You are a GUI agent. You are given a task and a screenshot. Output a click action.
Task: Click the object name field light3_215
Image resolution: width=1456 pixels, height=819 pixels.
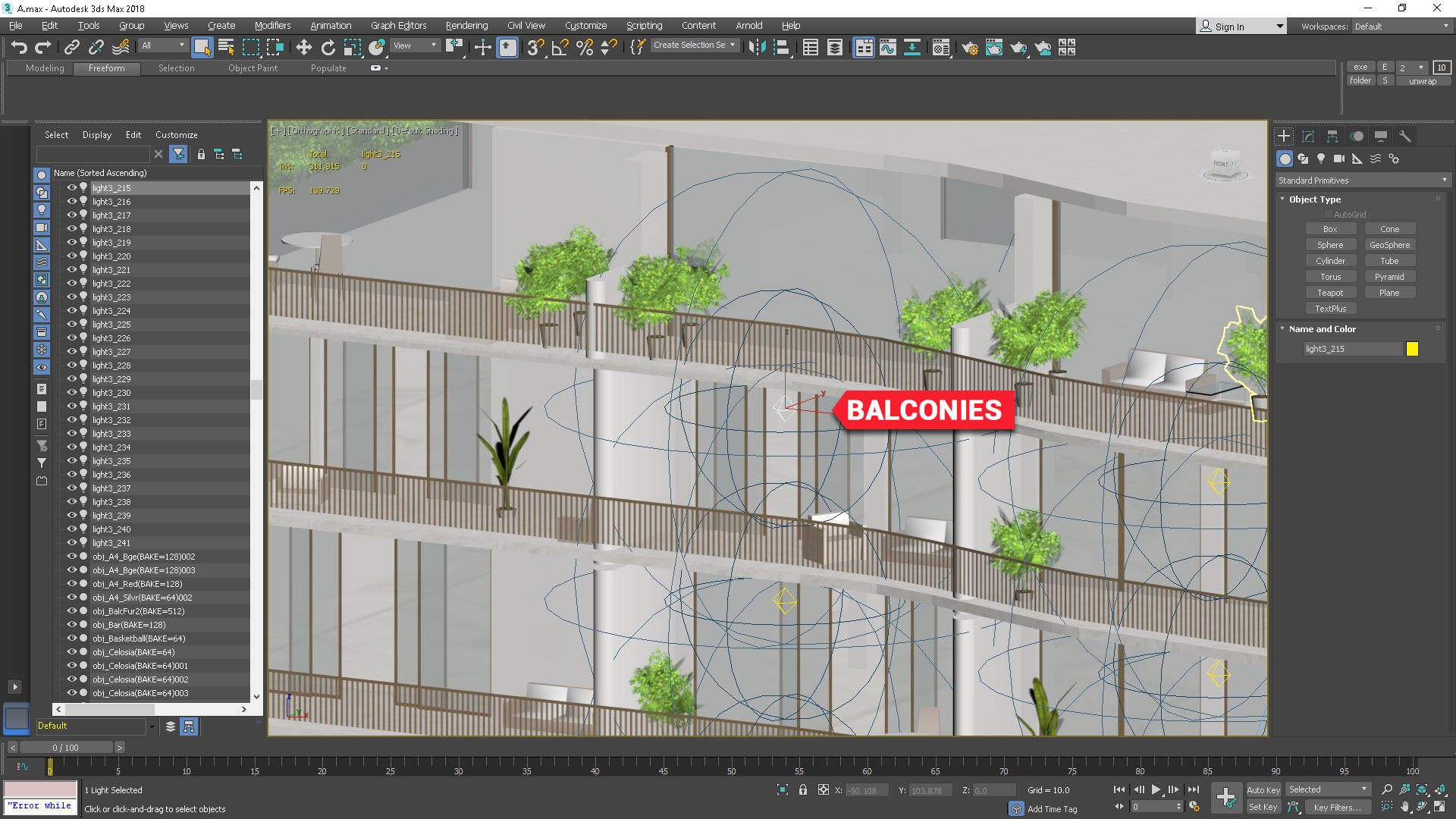(1353, 349)
